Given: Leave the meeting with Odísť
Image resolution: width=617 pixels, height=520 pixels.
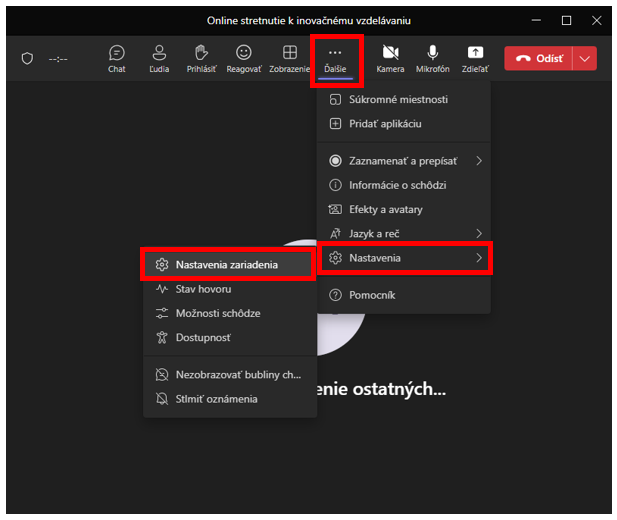Looking at the screenshot, I should [x=538, y=59].
